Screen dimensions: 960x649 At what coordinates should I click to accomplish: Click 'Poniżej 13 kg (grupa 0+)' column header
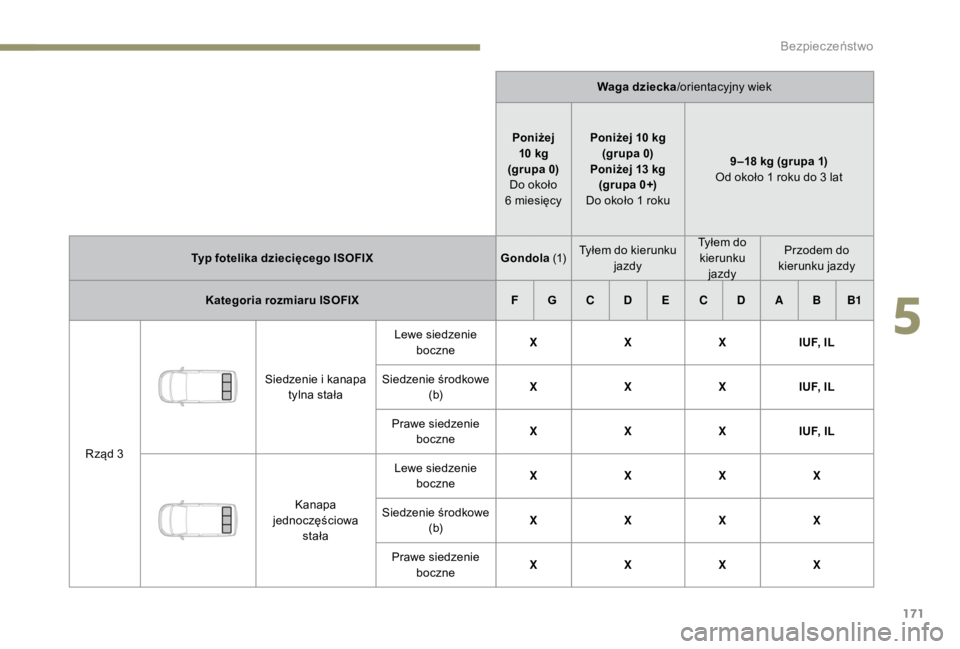click(x=628, y=176)
